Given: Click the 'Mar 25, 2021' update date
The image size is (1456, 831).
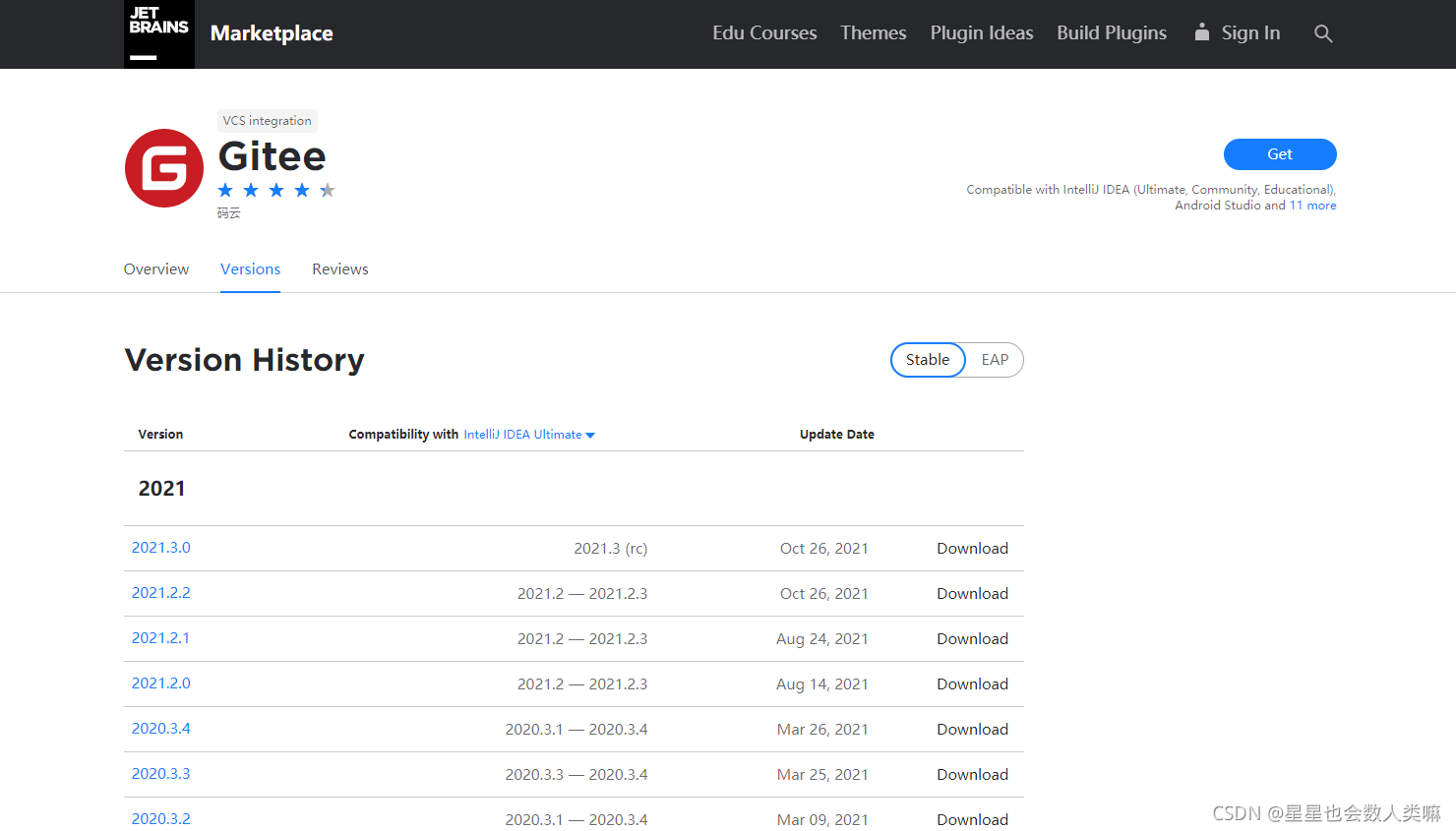Looking at the screenshot, I should (822, 775).
